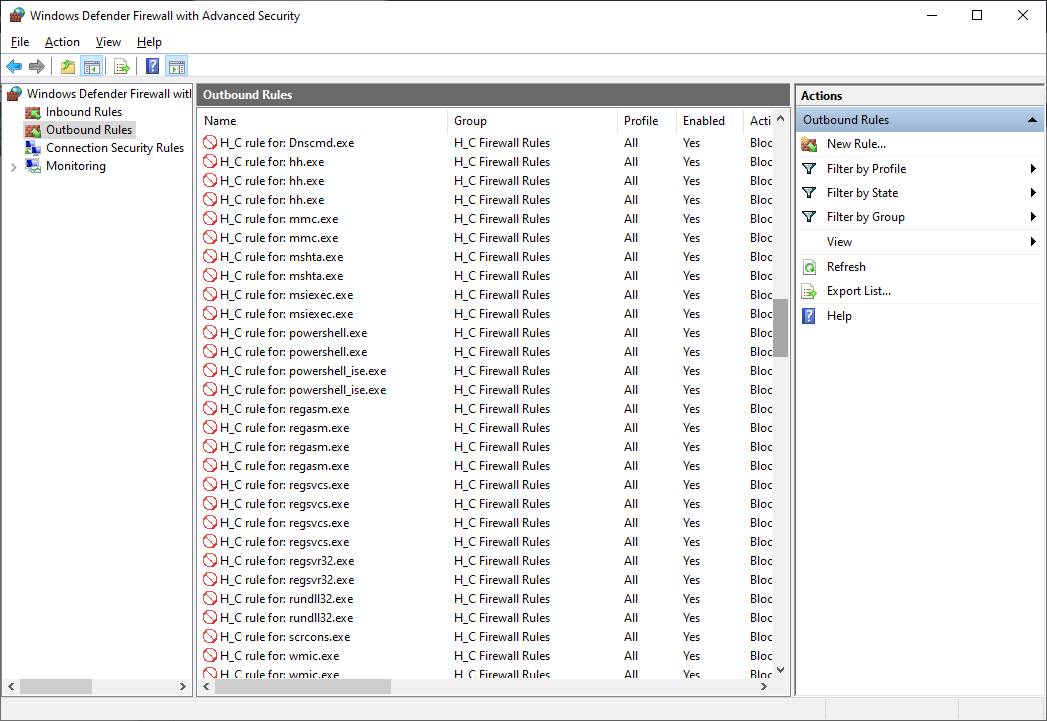
Task: Click block icon of Dnscmd.exe rule
Action: (x=210, y=142)
